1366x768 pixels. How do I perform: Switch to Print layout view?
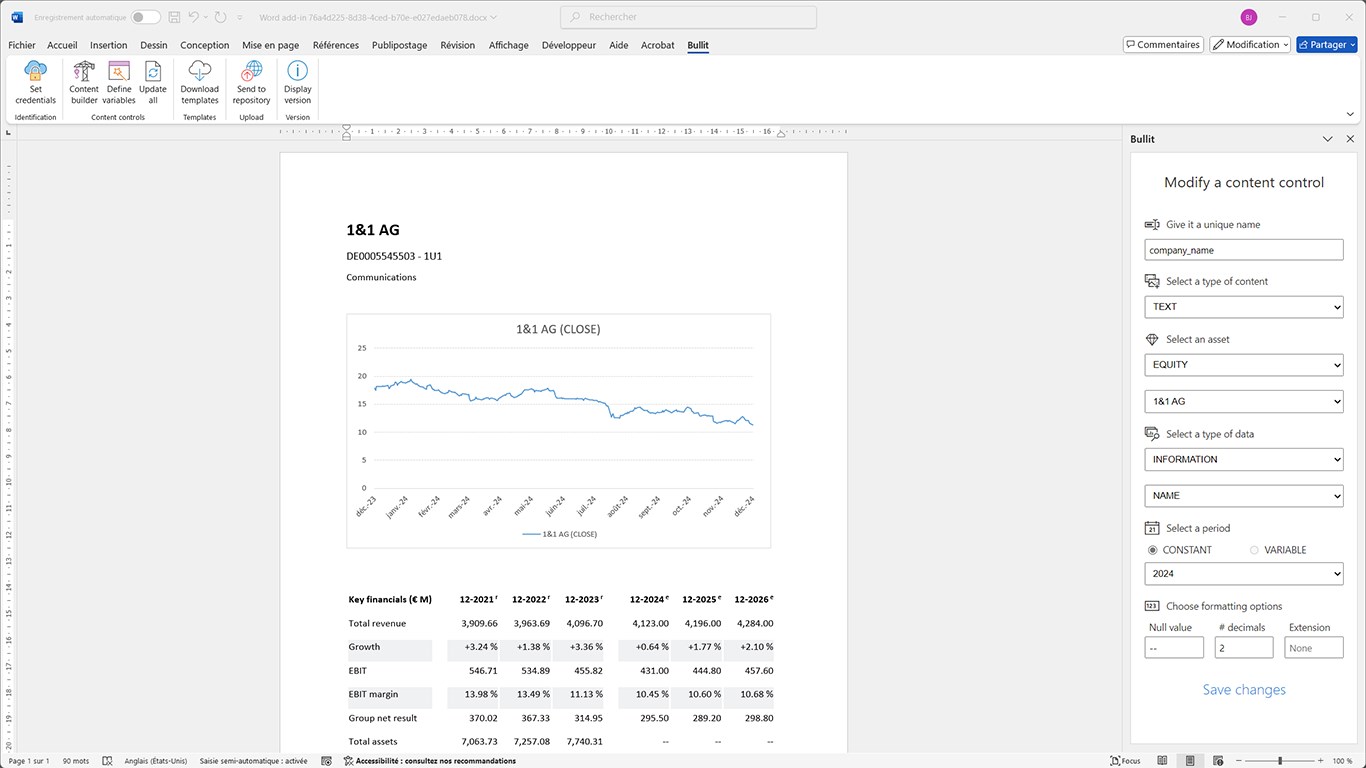coord(1190,761)
